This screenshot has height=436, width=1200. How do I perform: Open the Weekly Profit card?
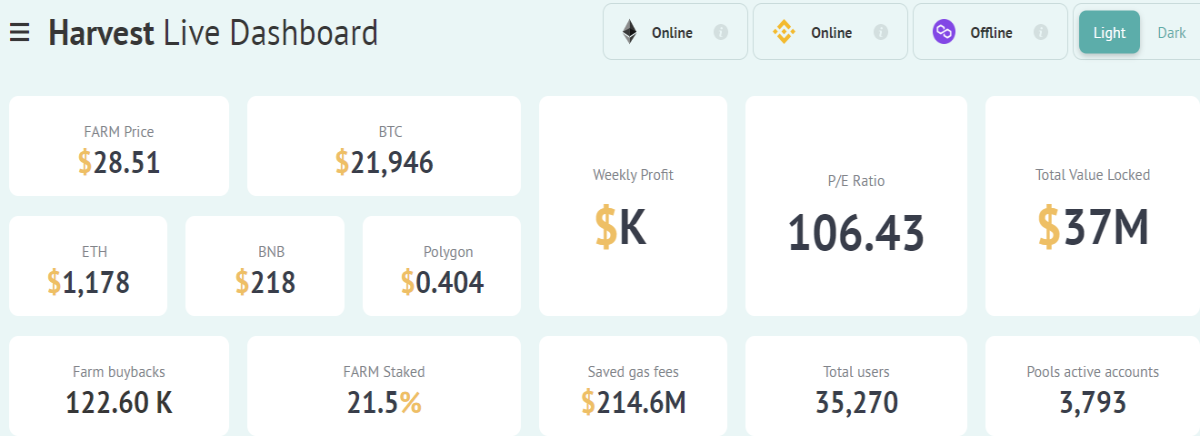(633, 206)
